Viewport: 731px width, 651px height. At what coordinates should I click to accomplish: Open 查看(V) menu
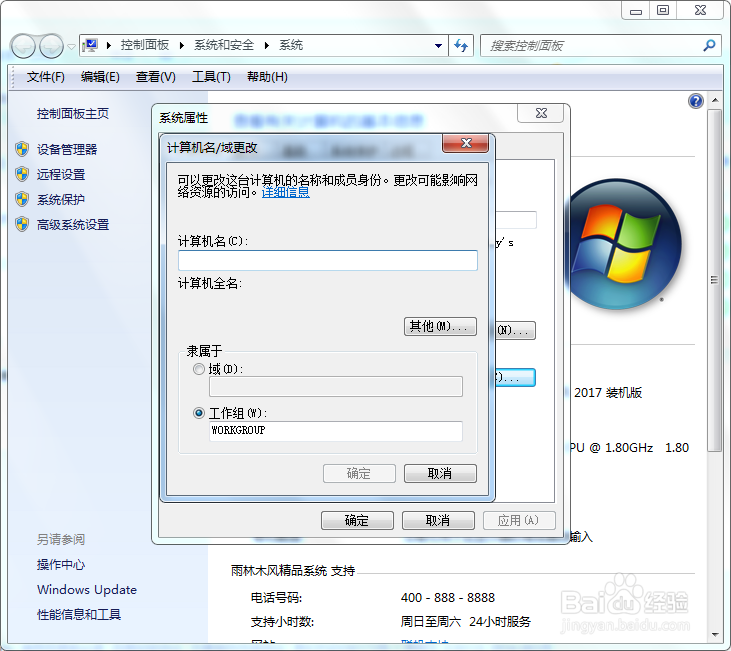click(156, 77)
